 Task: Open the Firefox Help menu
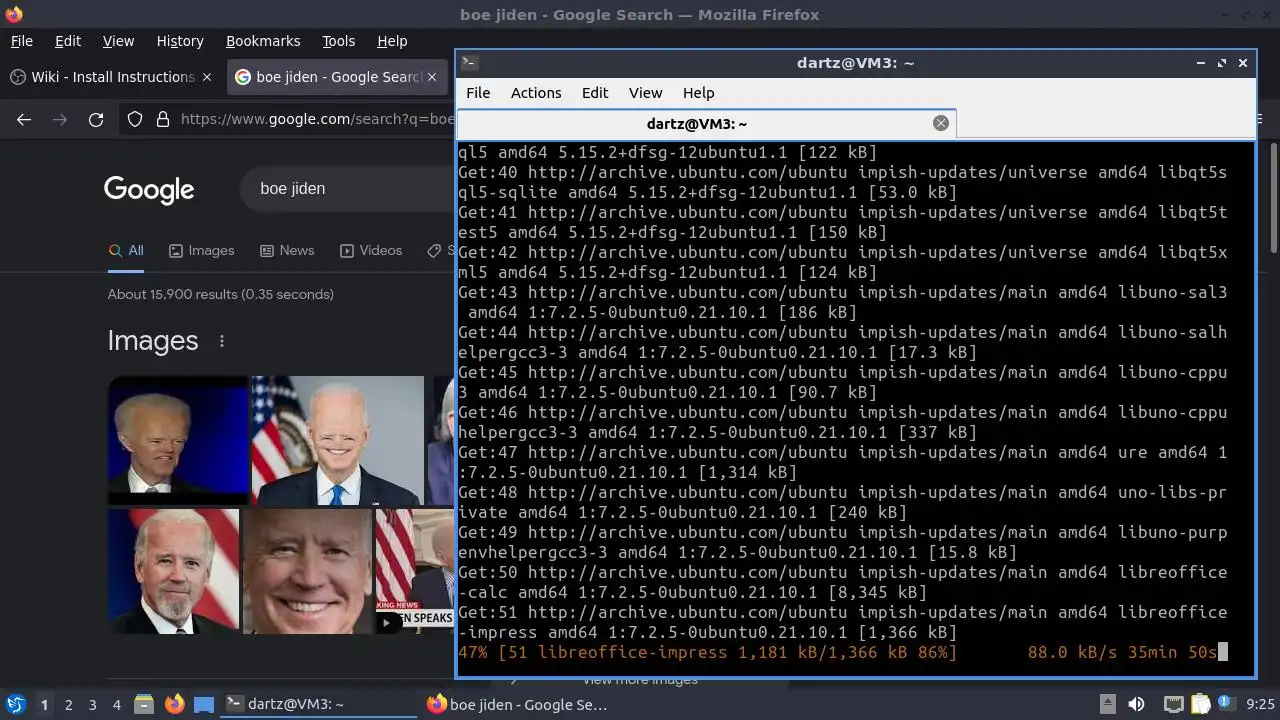pos(392,41)
